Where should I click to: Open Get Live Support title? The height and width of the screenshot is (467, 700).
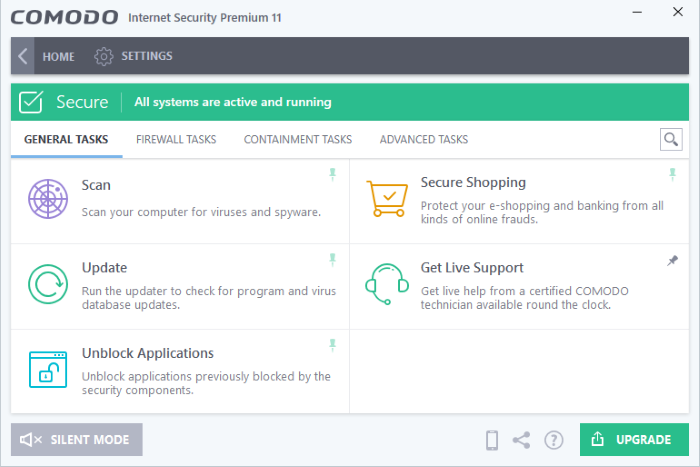point(472,267)
